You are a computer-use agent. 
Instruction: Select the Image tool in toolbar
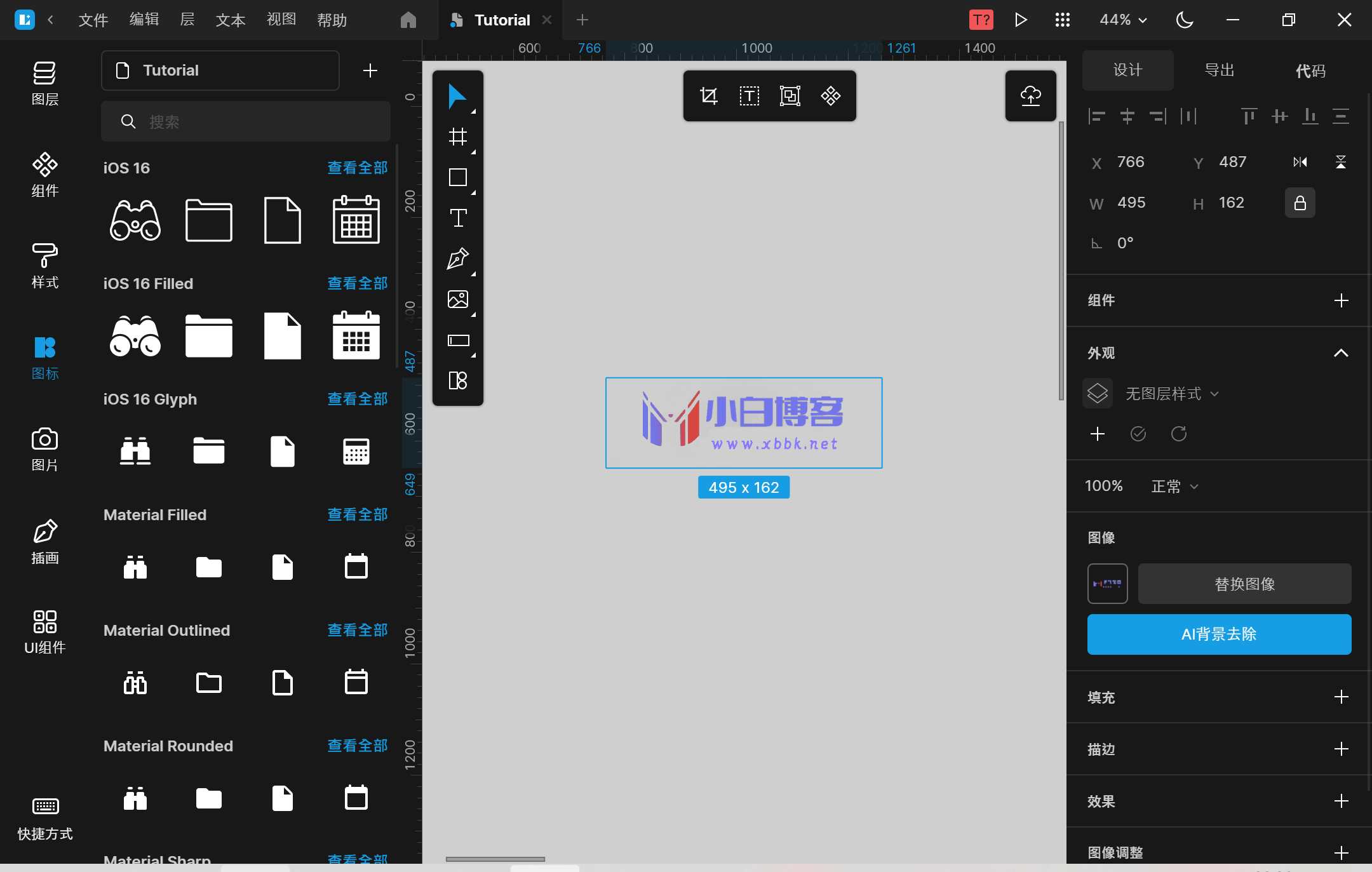point(457,299)
